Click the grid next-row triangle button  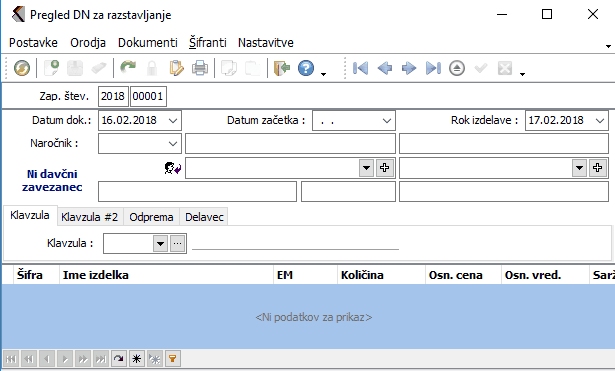point(65,358)
